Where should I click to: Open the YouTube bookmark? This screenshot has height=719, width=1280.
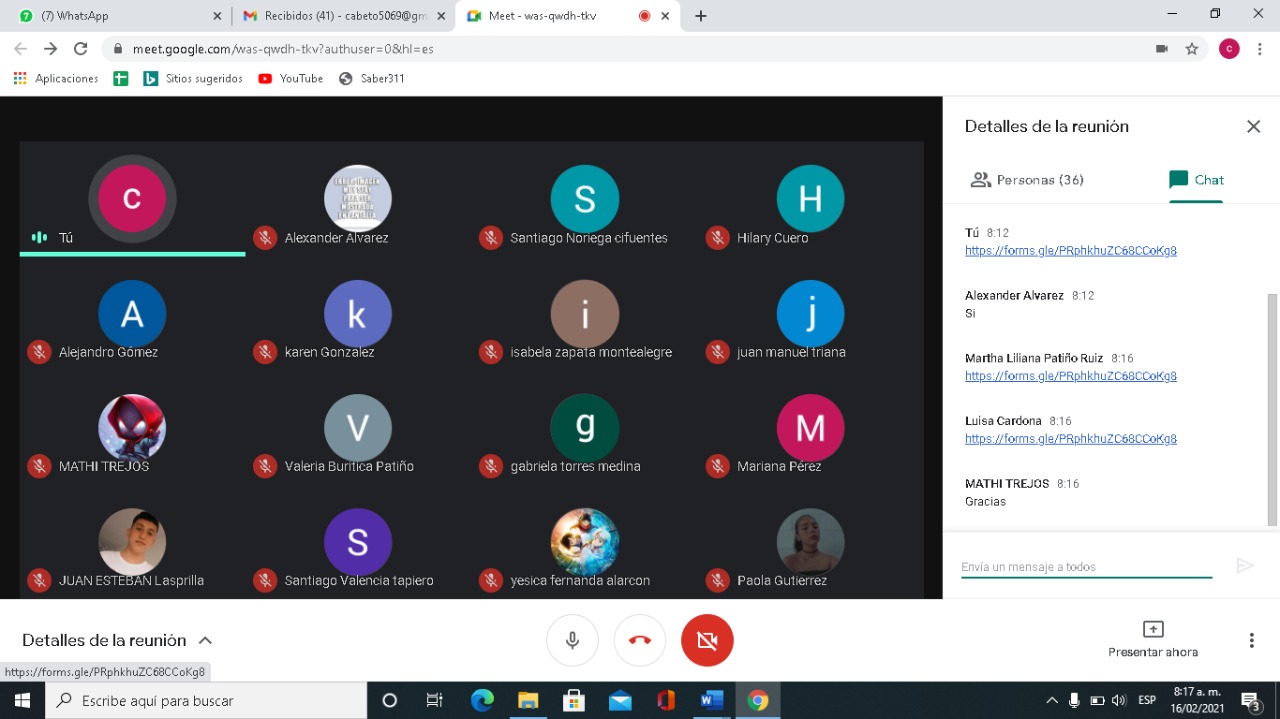click(x=291, y=78)
